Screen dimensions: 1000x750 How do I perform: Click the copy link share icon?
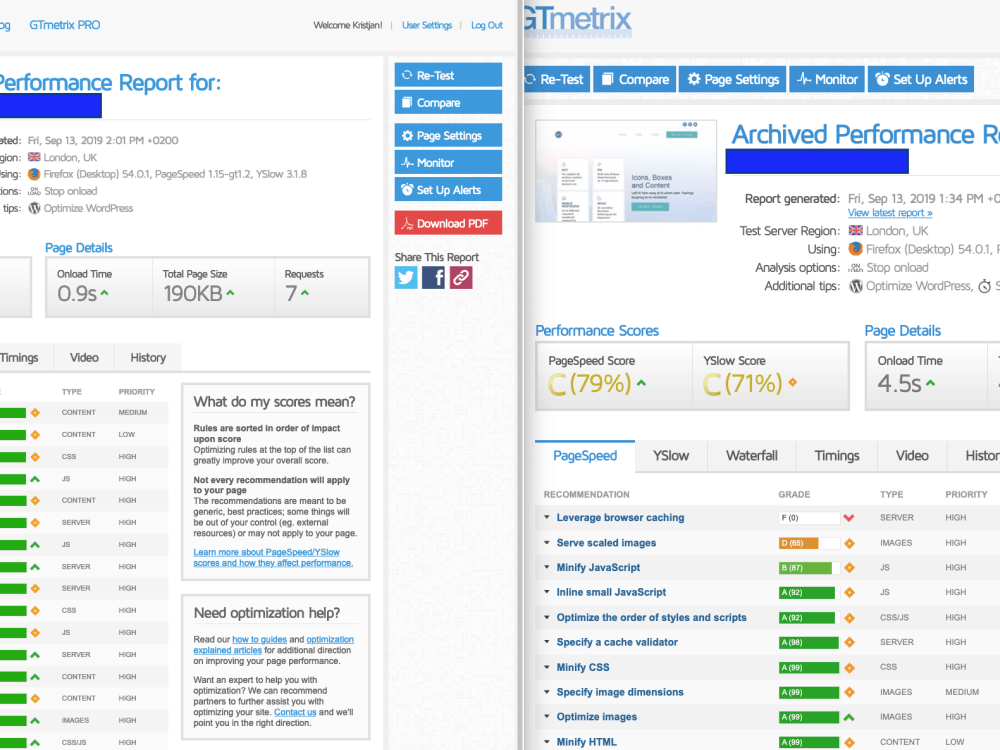pos(461,277)
